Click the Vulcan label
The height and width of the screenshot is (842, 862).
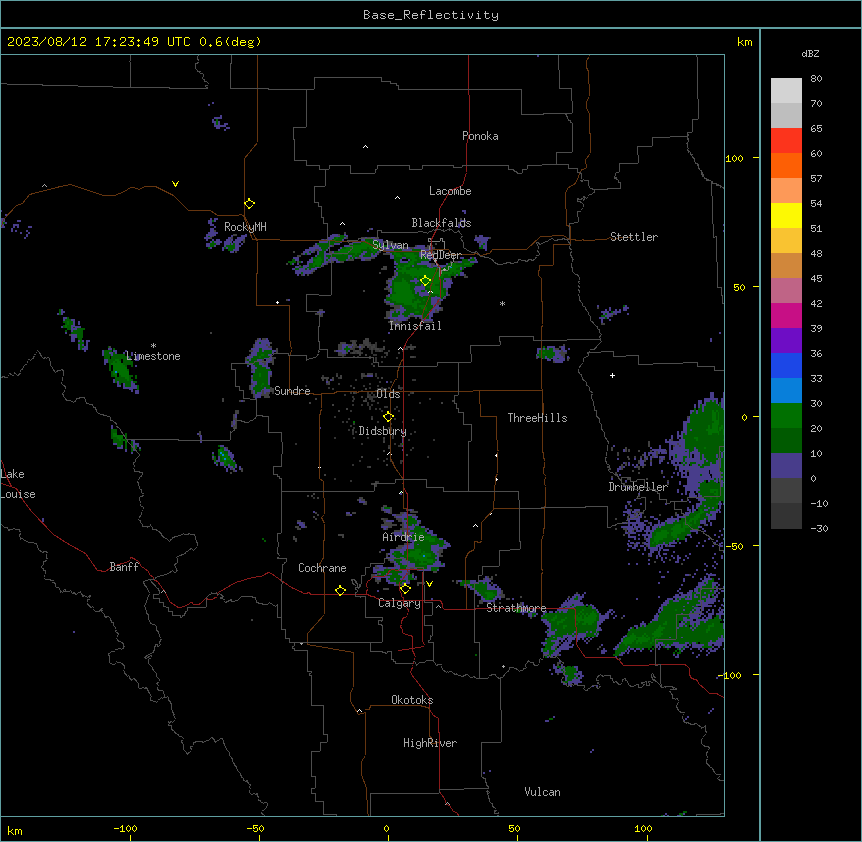click(x=543, y=792)
